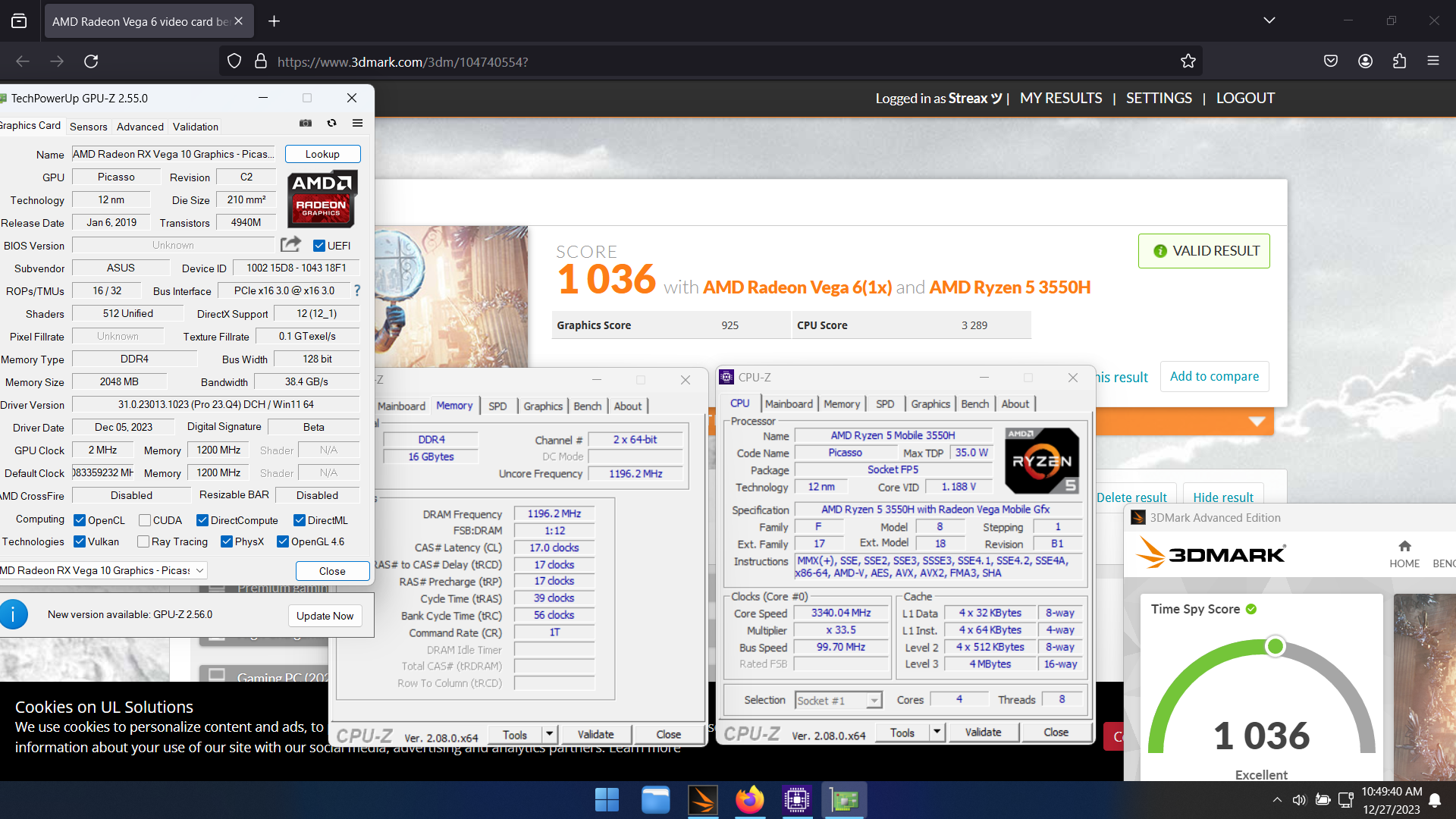Click the VALID RESULT badge
The width and height of the screenshot is (1456, 819).
tap(1204, 251)
